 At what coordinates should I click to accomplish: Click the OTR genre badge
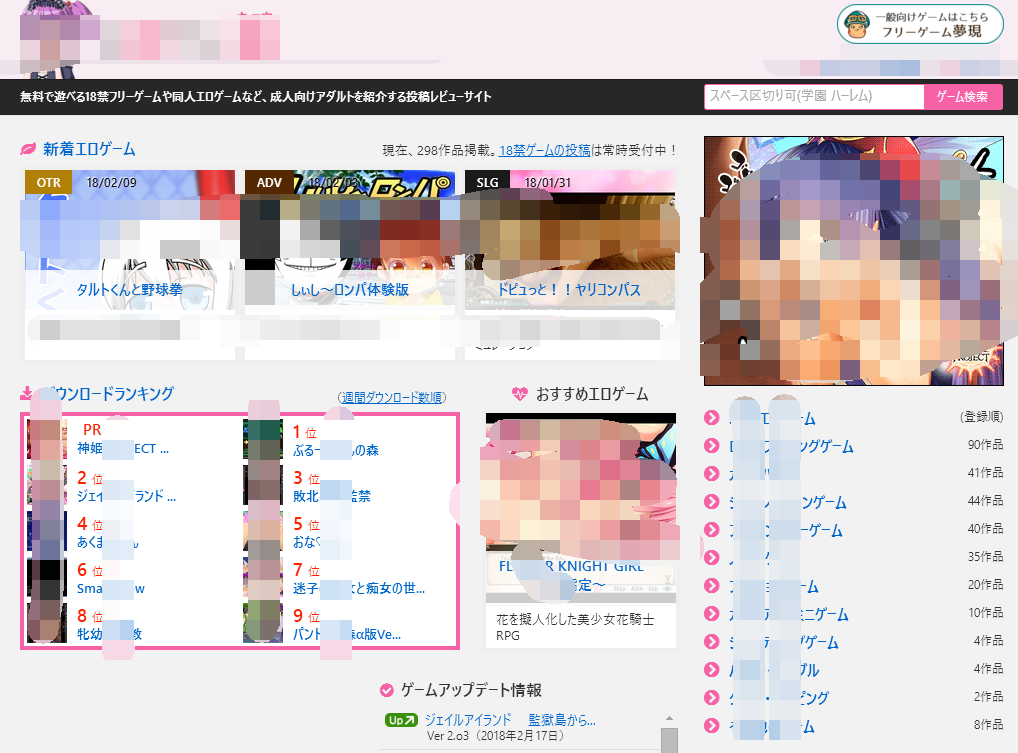click(49, 182)
